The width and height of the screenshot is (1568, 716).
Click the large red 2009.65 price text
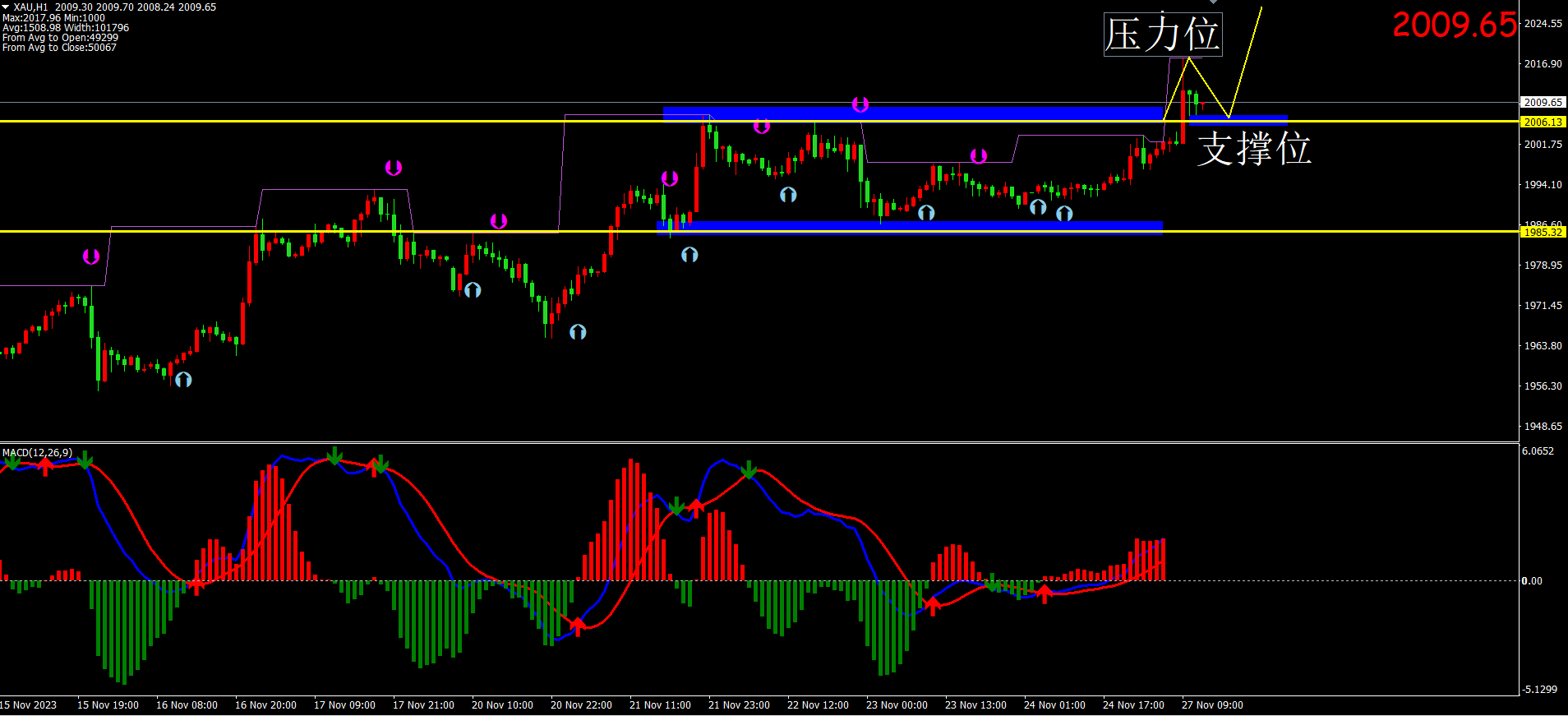click(1454, 25)
